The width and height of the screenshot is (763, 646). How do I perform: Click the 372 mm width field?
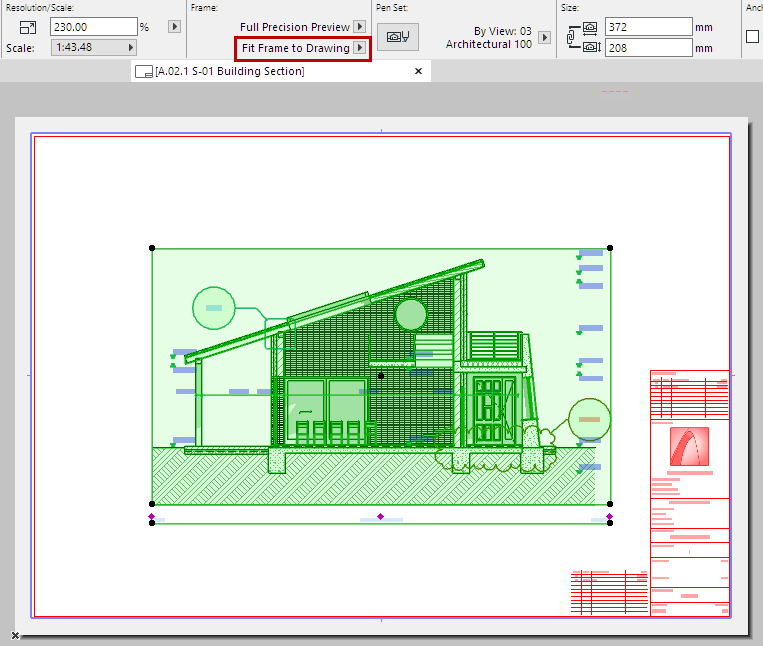coord(648,27)
